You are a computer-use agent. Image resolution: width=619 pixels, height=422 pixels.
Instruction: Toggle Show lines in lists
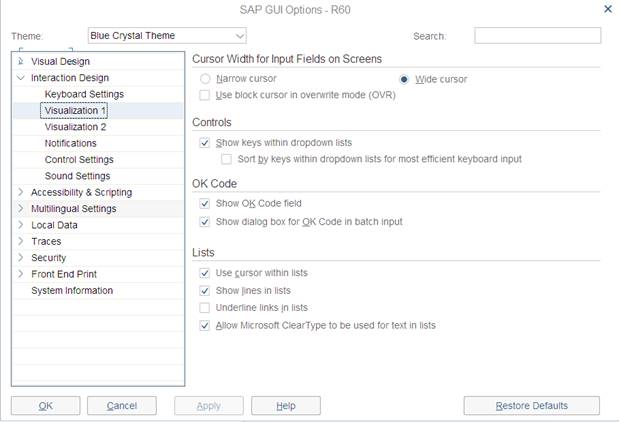[x=204, y=291]
